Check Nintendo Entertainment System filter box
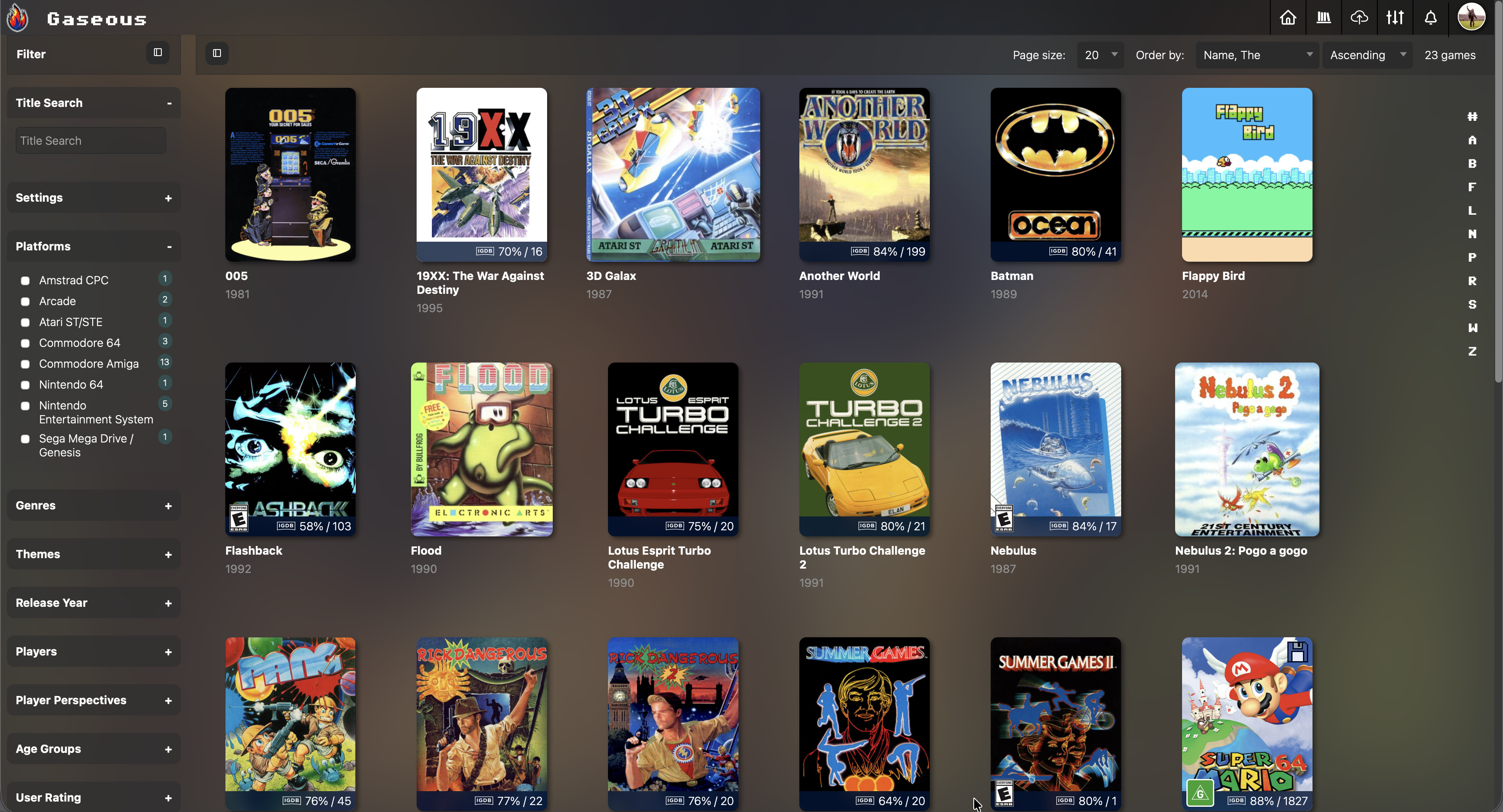Screen dimensions: 1503x812 click(25, 406)
